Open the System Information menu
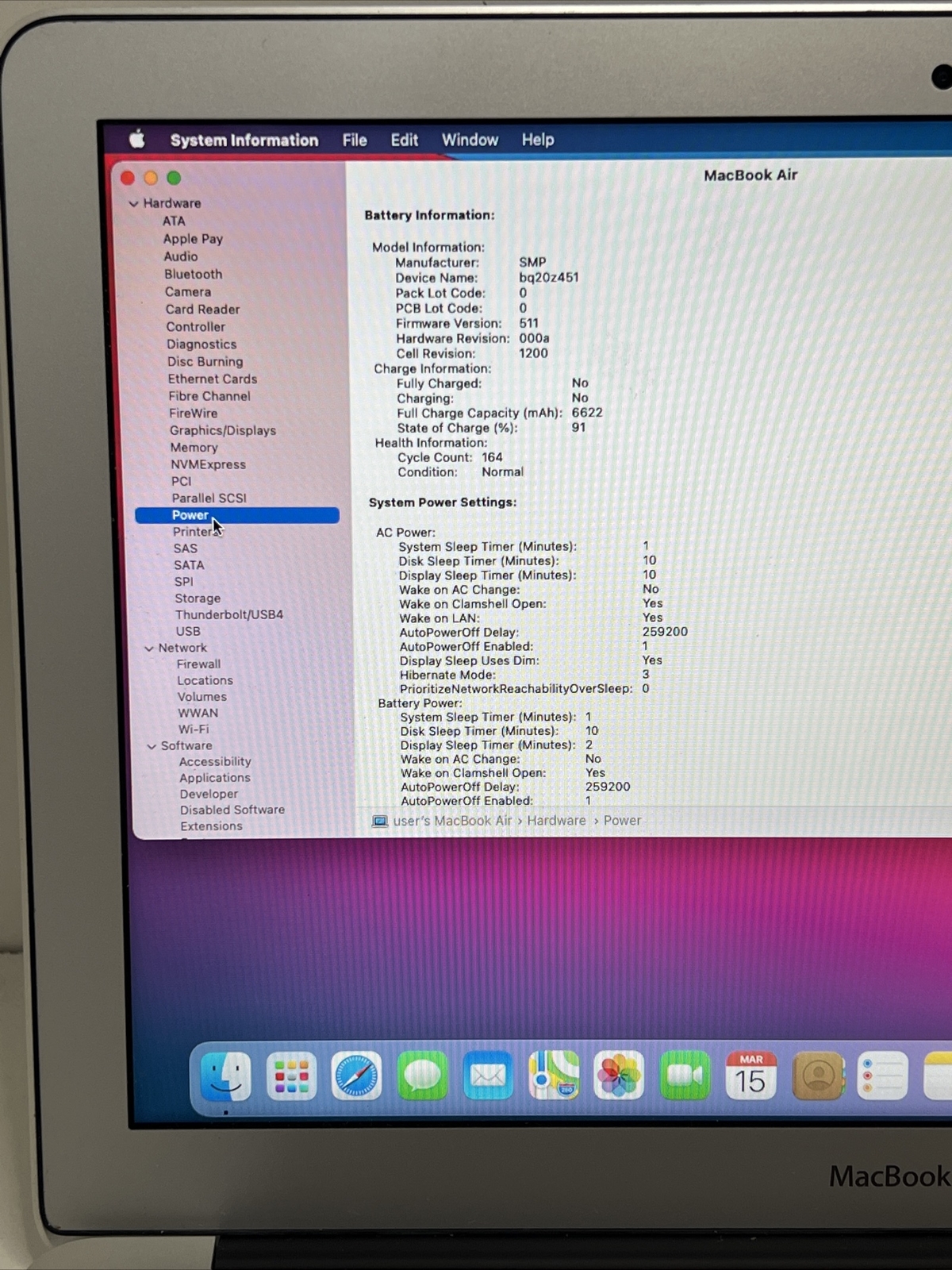 click(244, 140)
